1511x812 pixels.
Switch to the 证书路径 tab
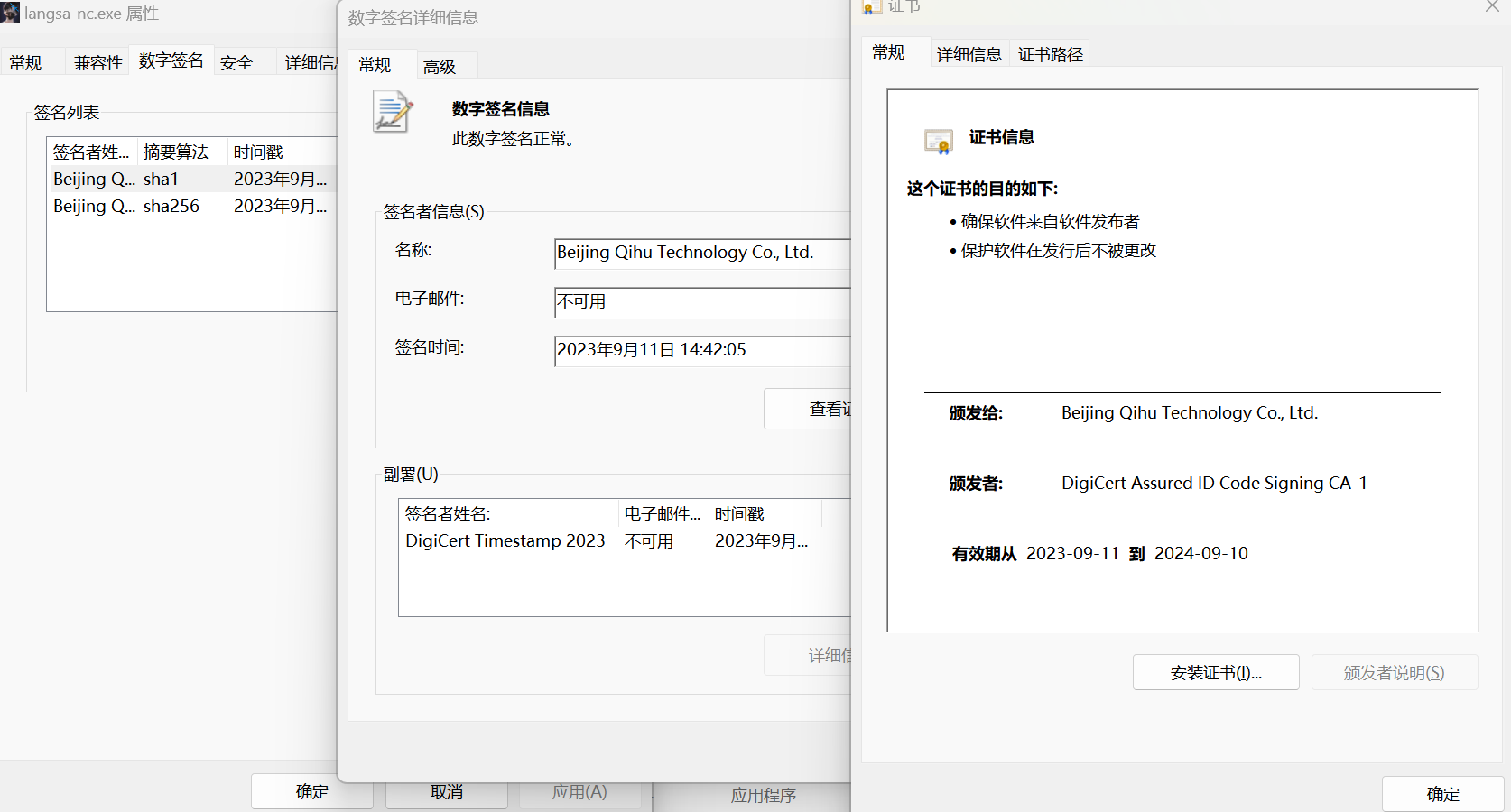(1050, 54)
